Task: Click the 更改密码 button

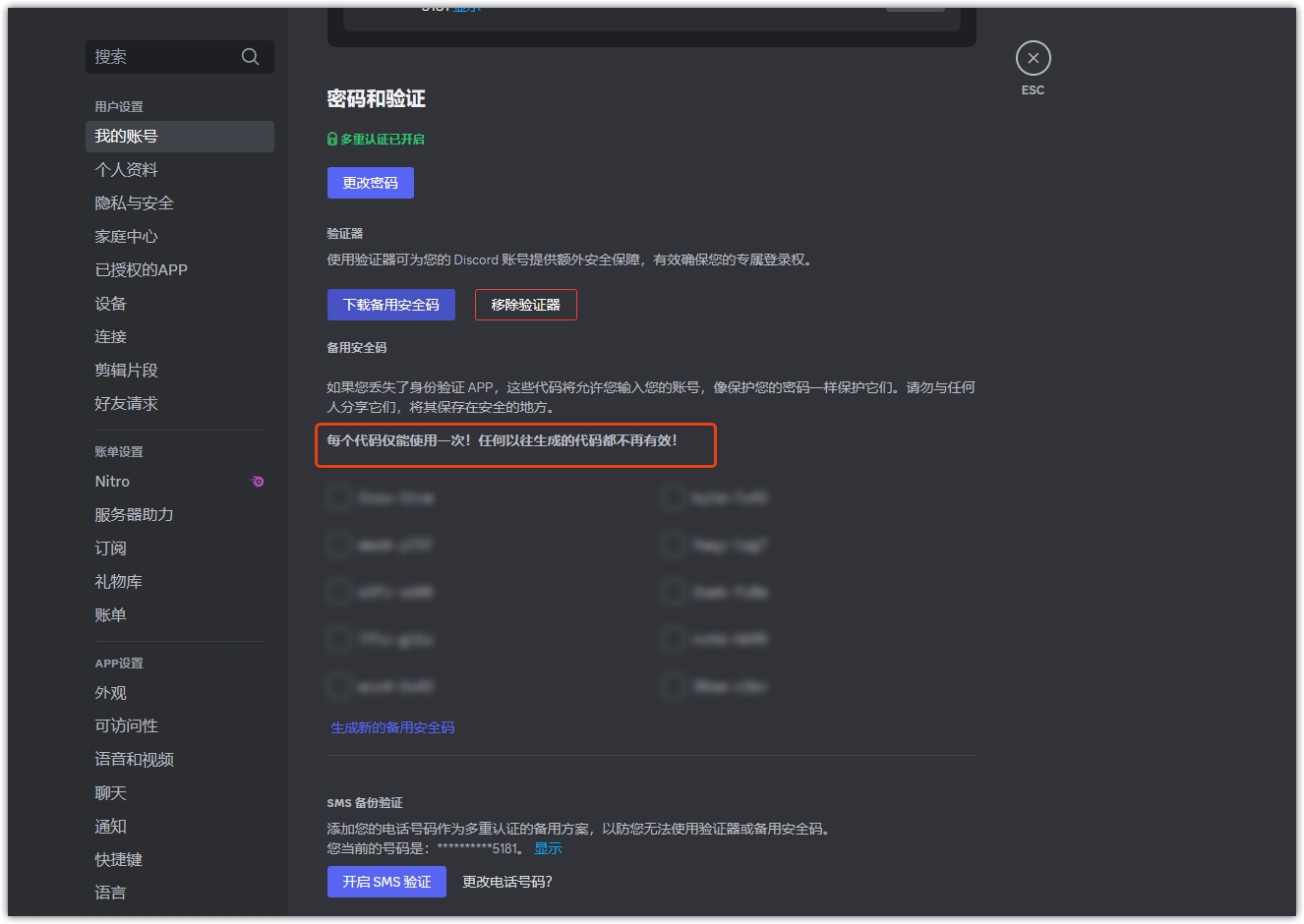Action: click(x=370, y=183)
